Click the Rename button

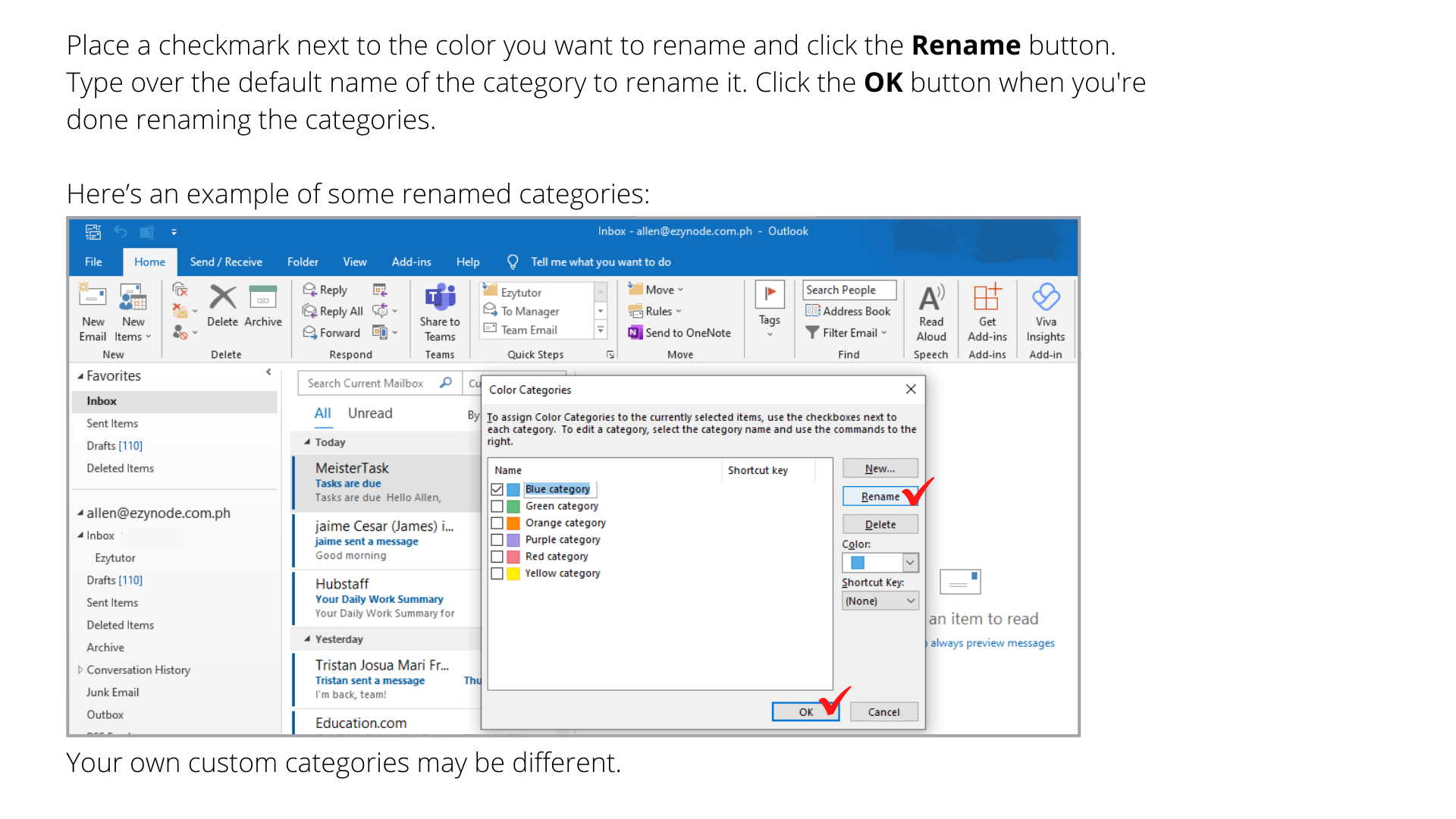[880, 497]
